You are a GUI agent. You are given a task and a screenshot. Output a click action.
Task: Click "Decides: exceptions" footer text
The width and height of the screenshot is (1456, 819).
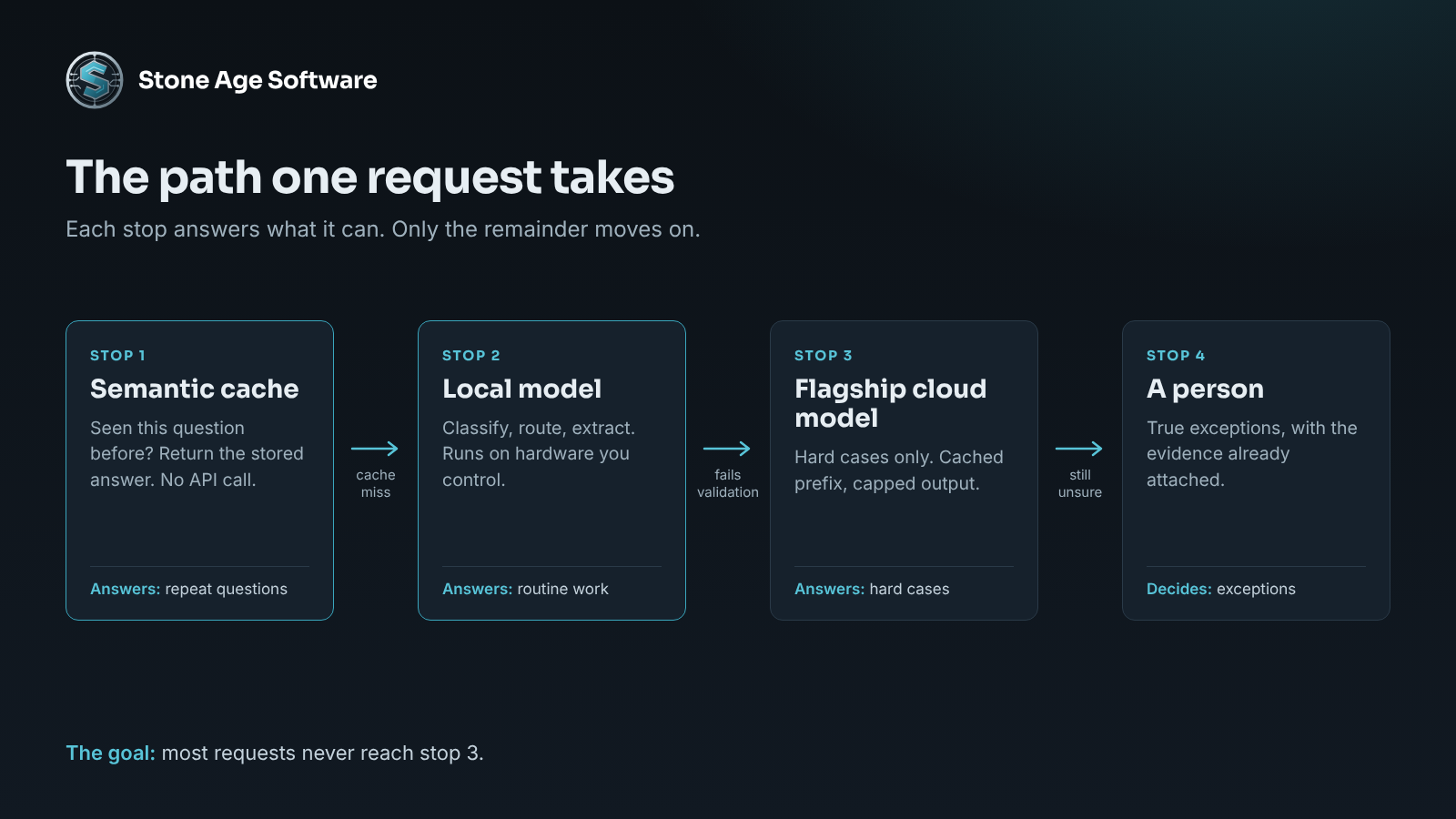[1221, 589]
